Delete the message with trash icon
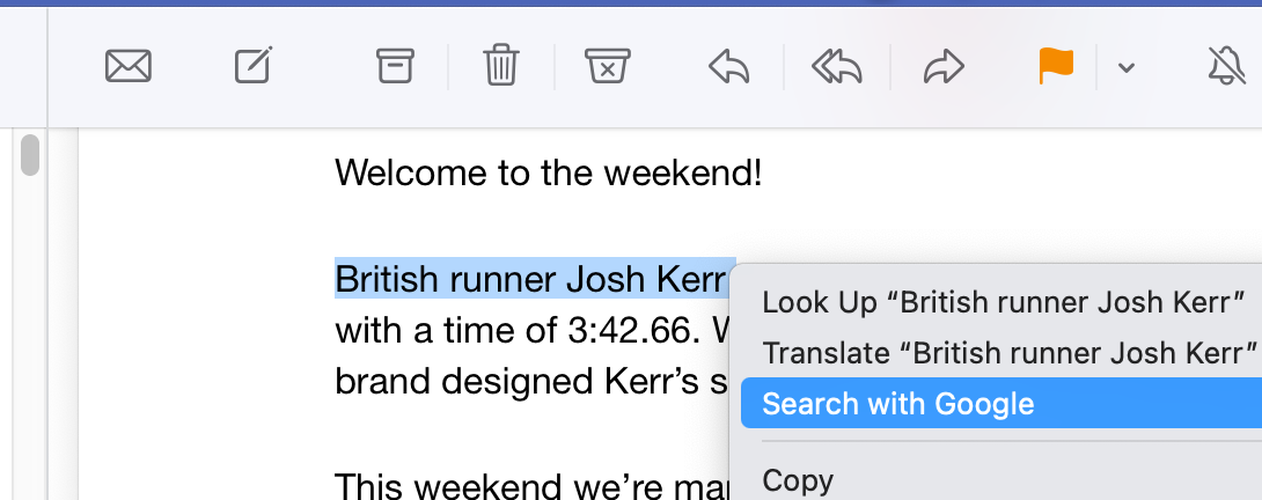 pos(501,67)
